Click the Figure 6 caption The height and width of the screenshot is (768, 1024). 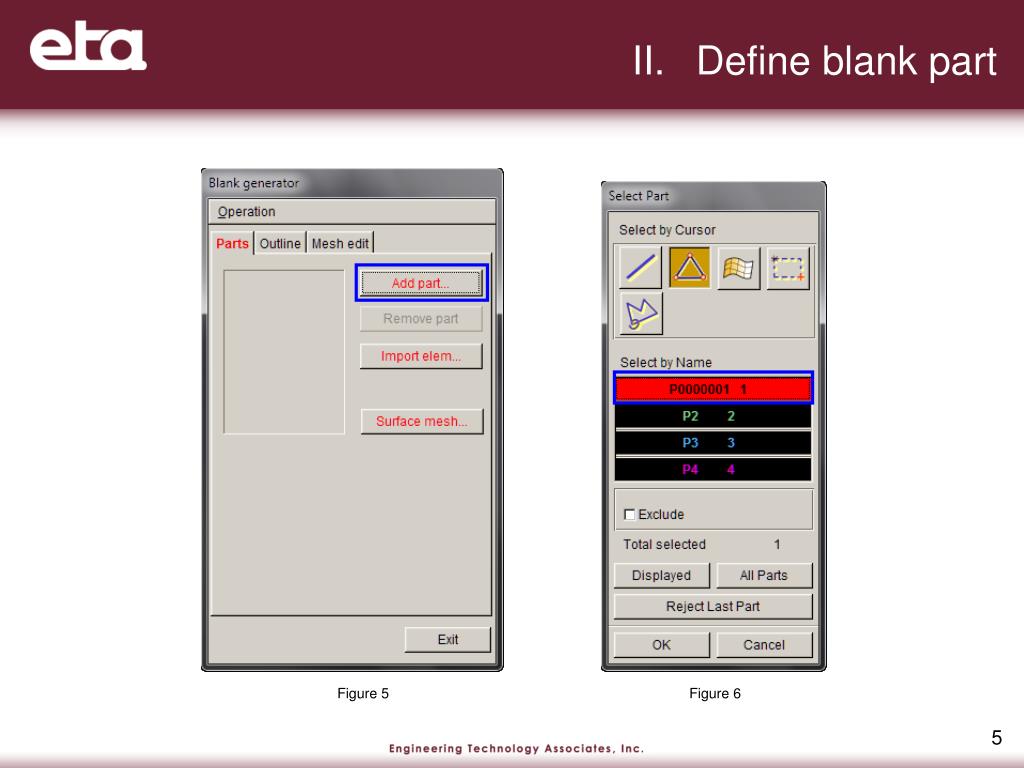click(715, 694)
